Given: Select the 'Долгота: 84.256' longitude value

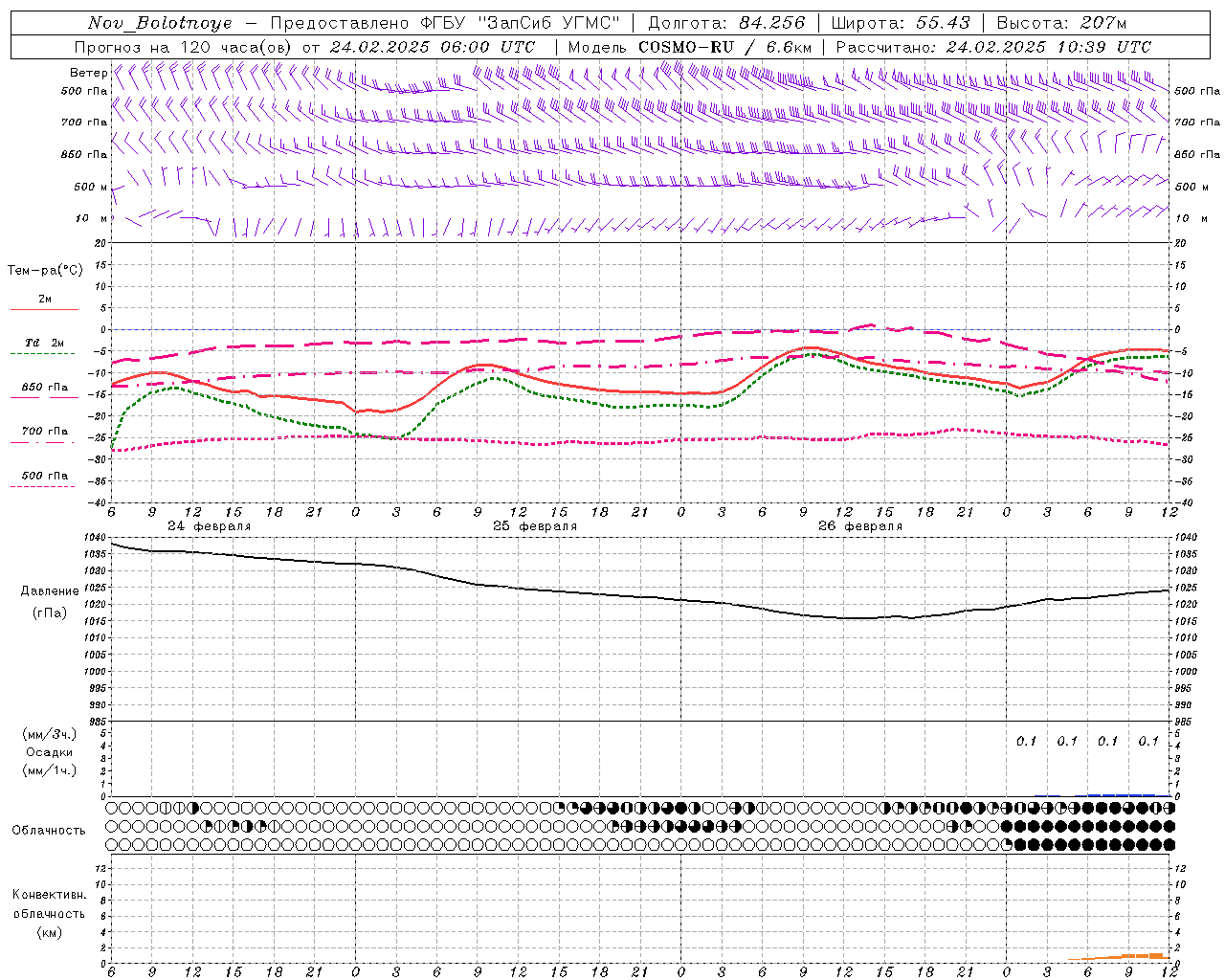Looking at the screenshot, I should (727, 23).
